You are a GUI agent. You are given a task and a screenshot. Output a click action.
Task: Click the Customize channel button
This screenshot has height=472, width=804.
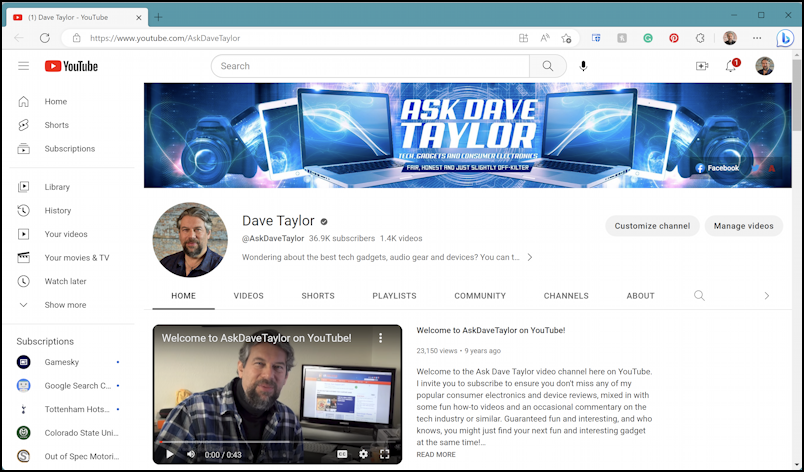coord(652,226)
